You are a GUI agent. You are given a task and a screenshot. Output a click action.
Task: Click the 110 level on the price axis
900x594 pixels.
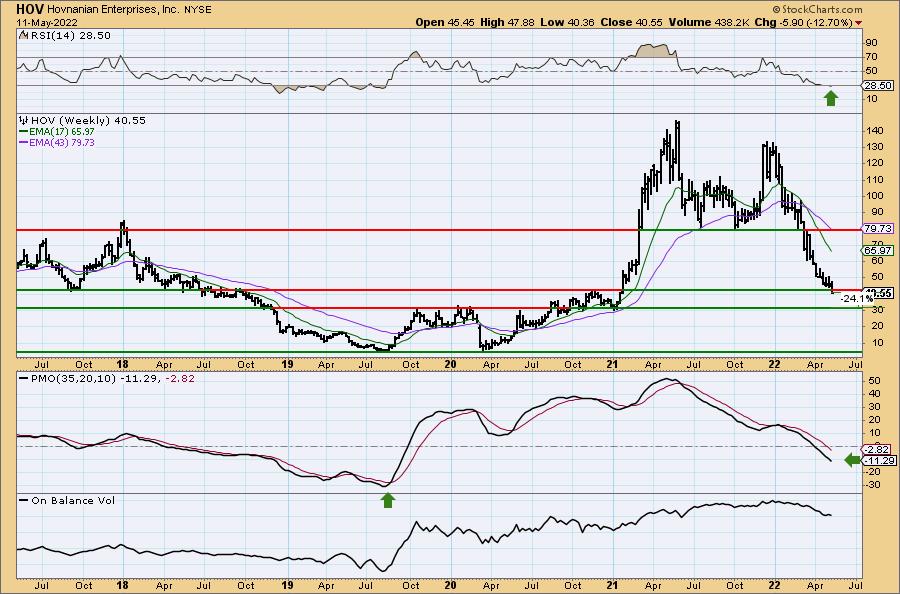tap(875, 180)
